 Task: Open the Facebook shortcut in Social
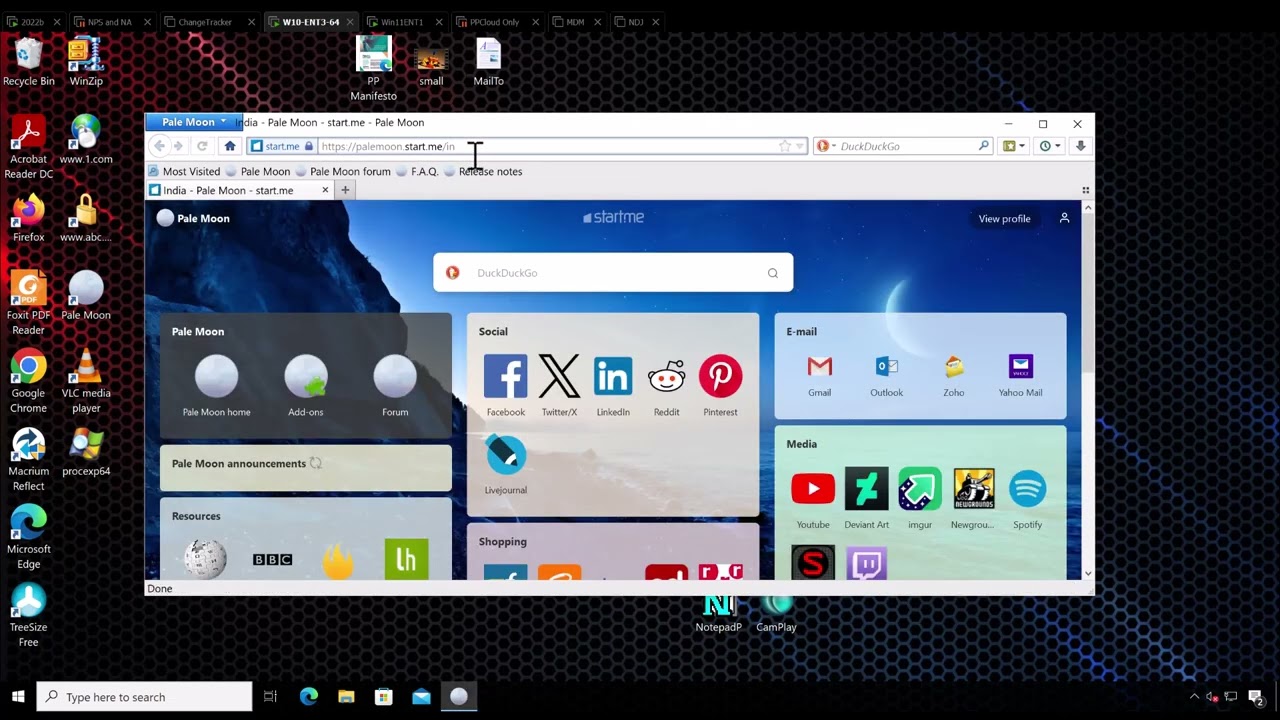pyautogui.click(x=505, y=386)
